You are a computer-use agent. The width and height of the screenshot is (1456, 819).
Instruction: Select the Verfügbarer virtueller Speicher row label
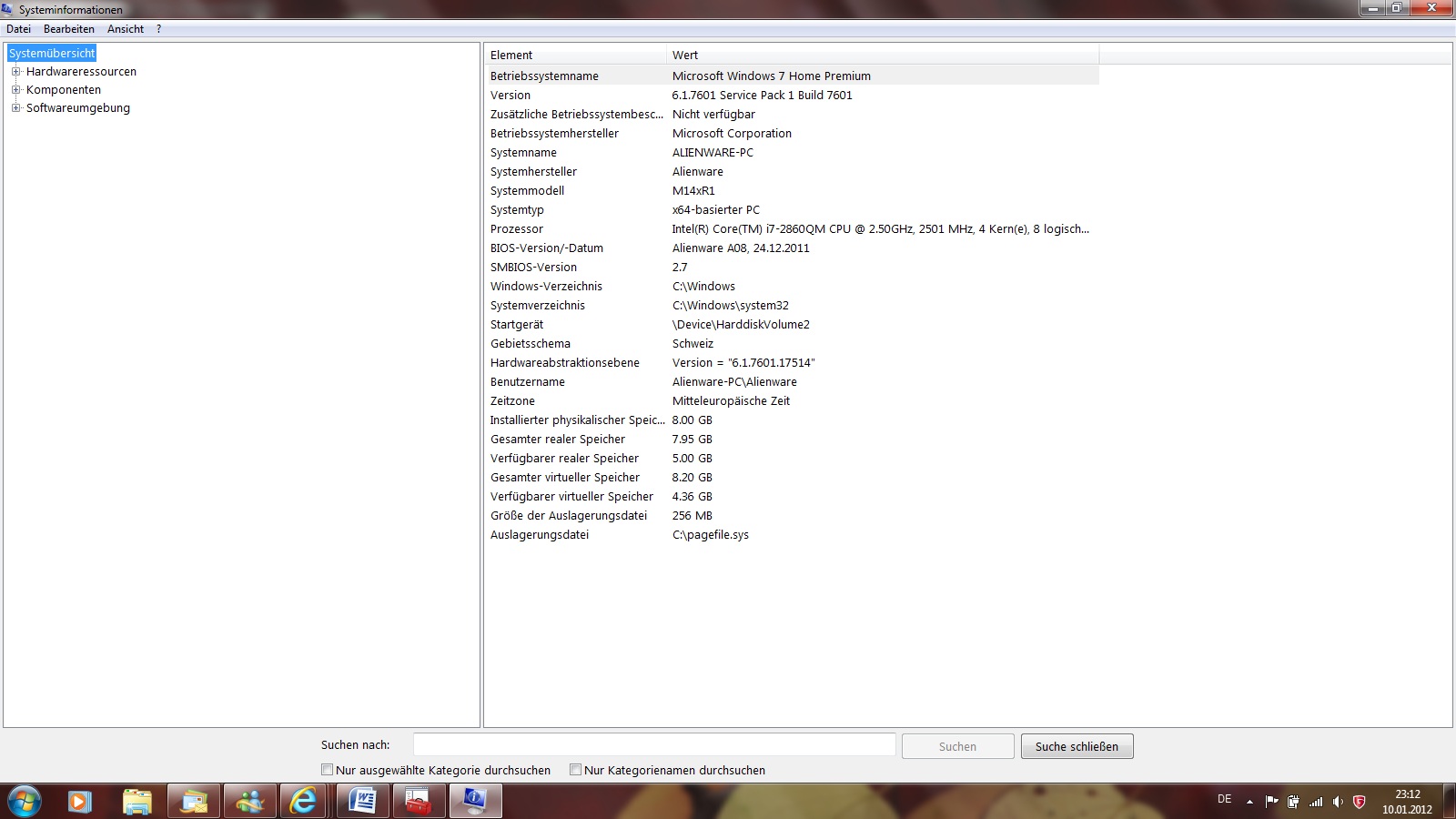(571, 497)
